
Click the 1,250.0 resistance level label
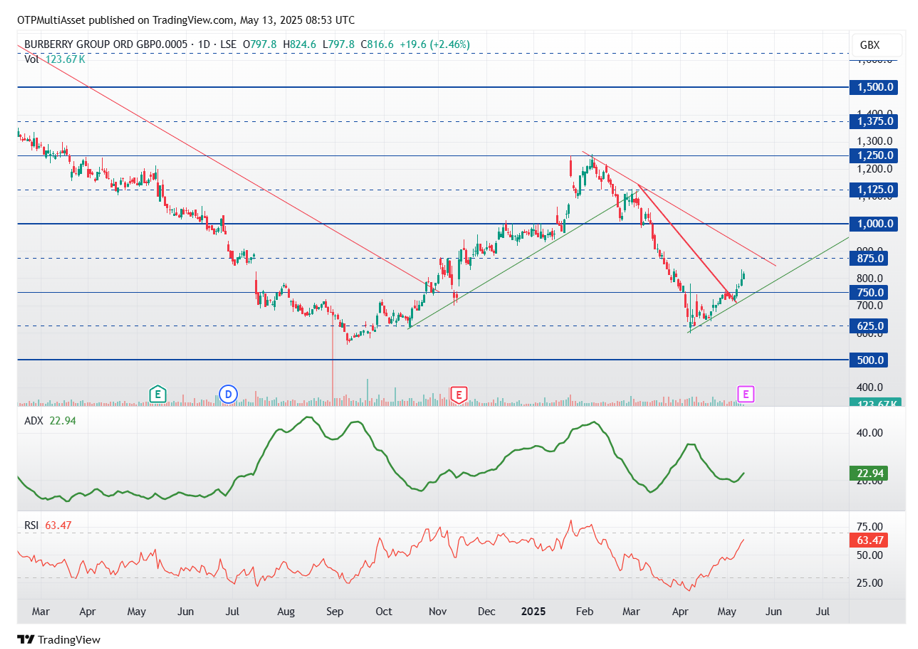[x=874, y=156]
